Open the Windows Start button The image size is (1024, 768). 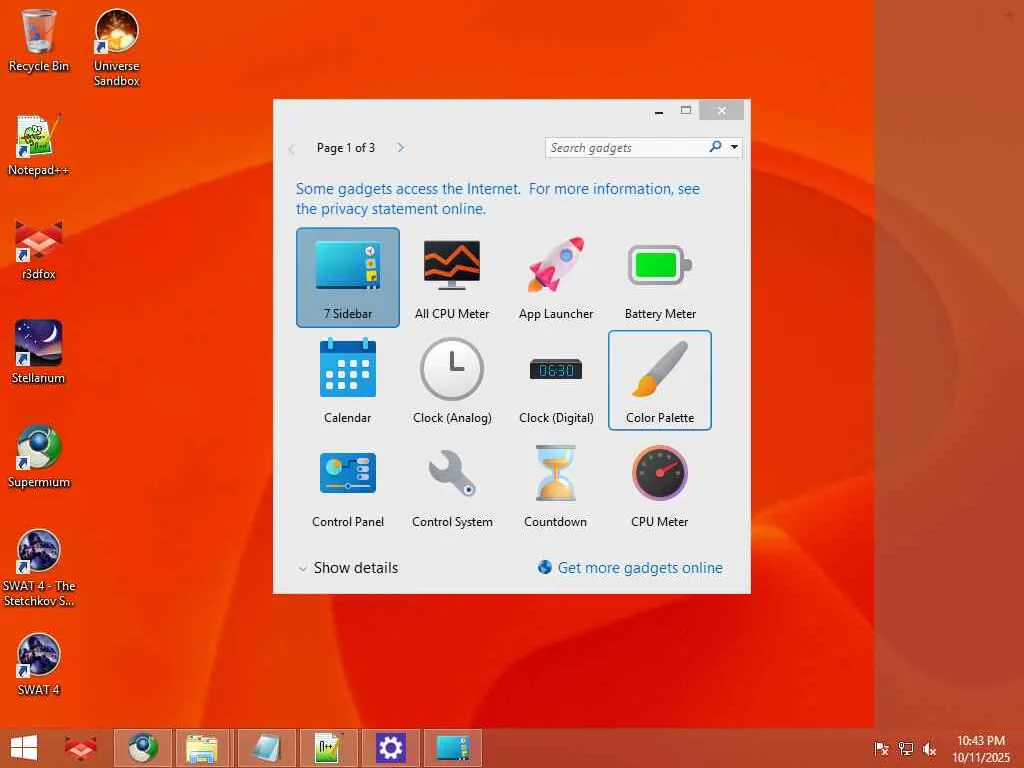tap(24, 748)
